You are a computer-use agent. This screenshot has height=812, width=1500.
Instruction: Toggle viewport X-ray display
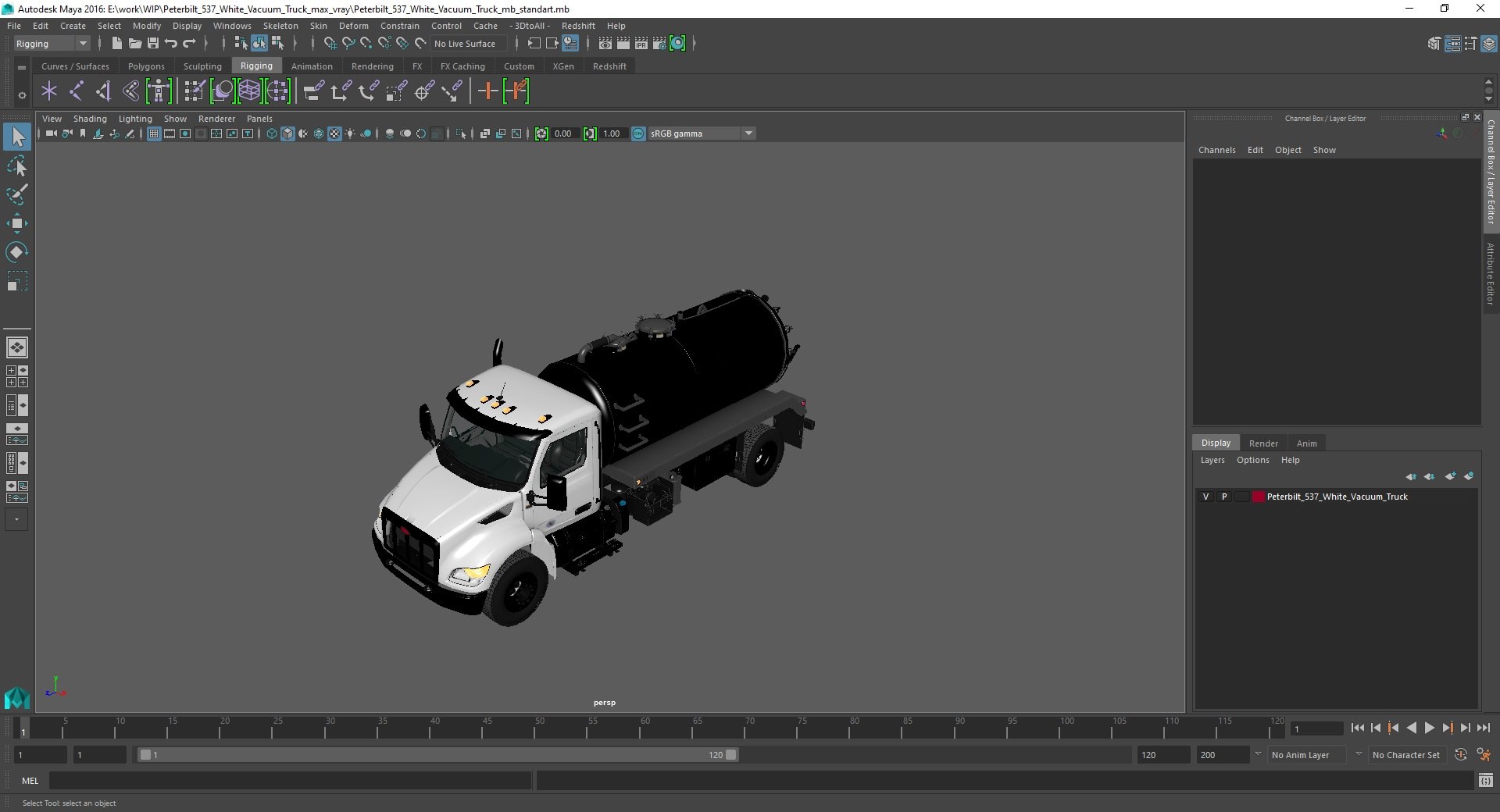(x=485, y=134)
